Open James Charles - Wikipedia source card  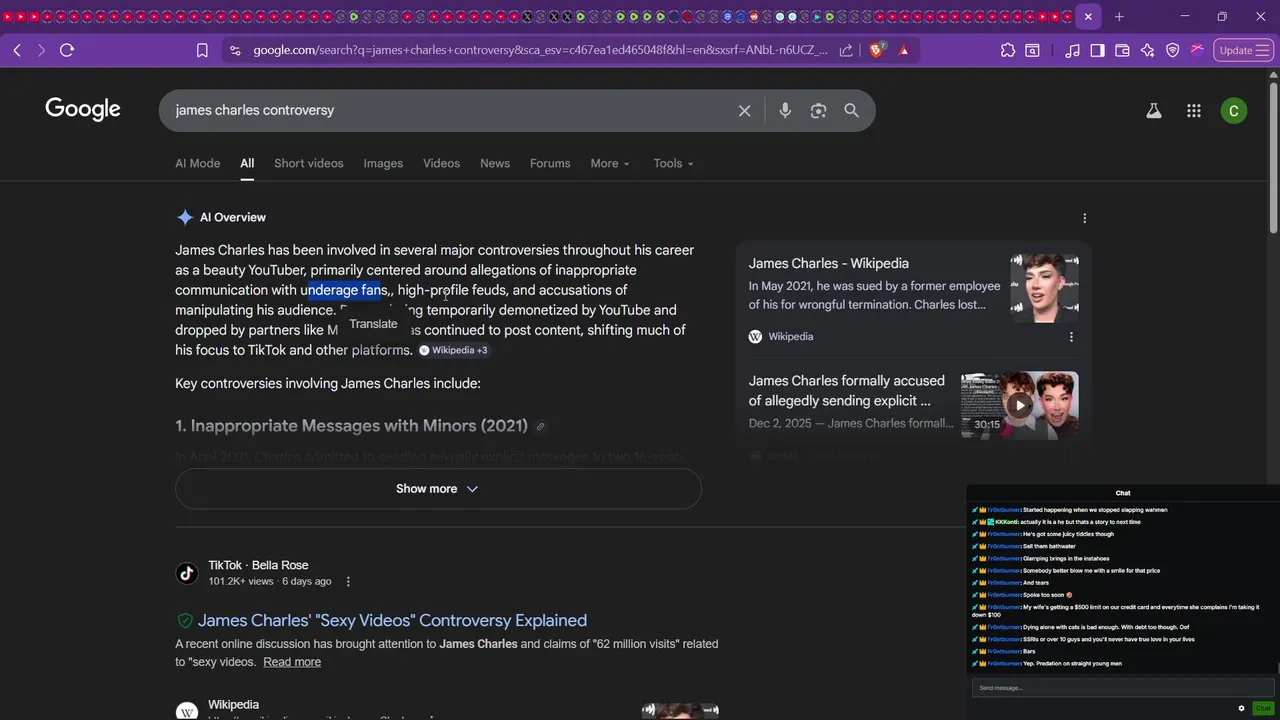(828, 263)
